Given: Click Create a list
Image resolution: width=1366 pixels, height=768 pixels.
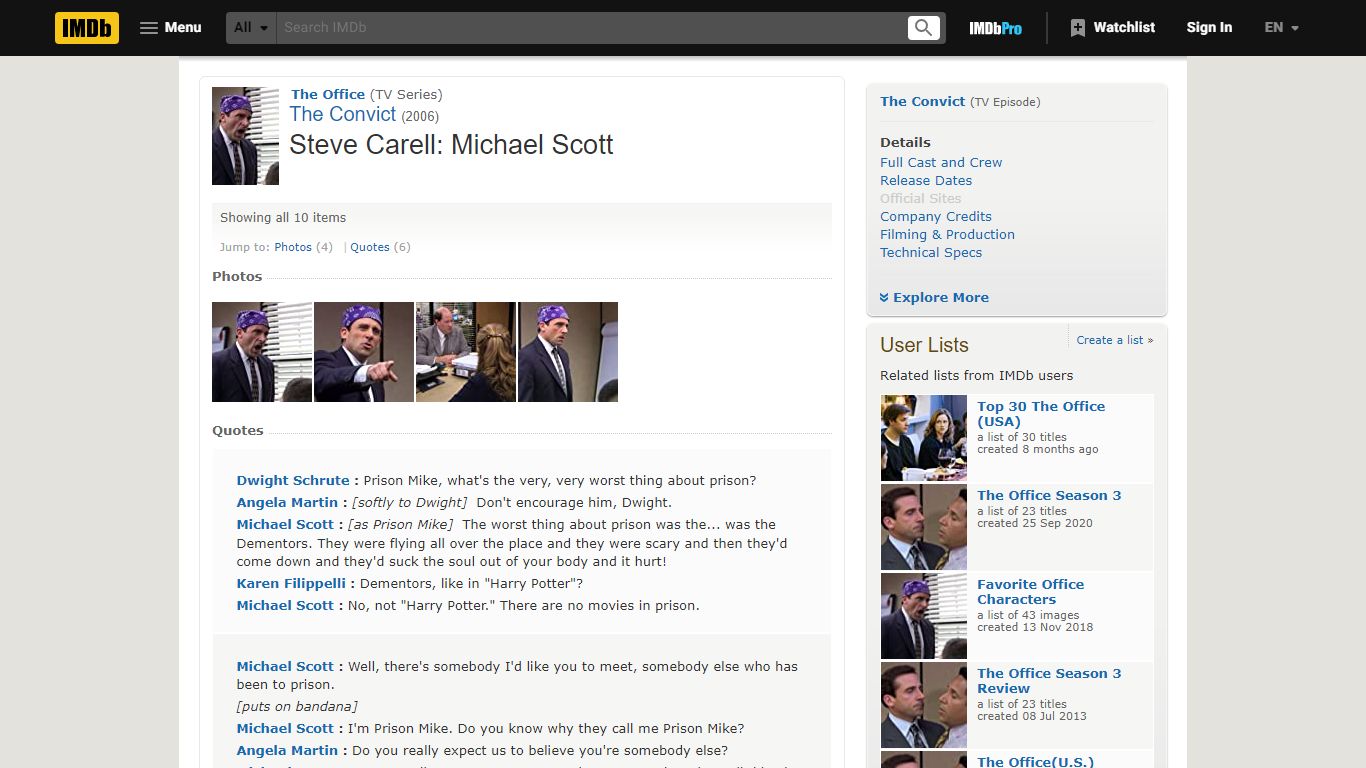Looking at the screenshot, I should pos(1111,339).
